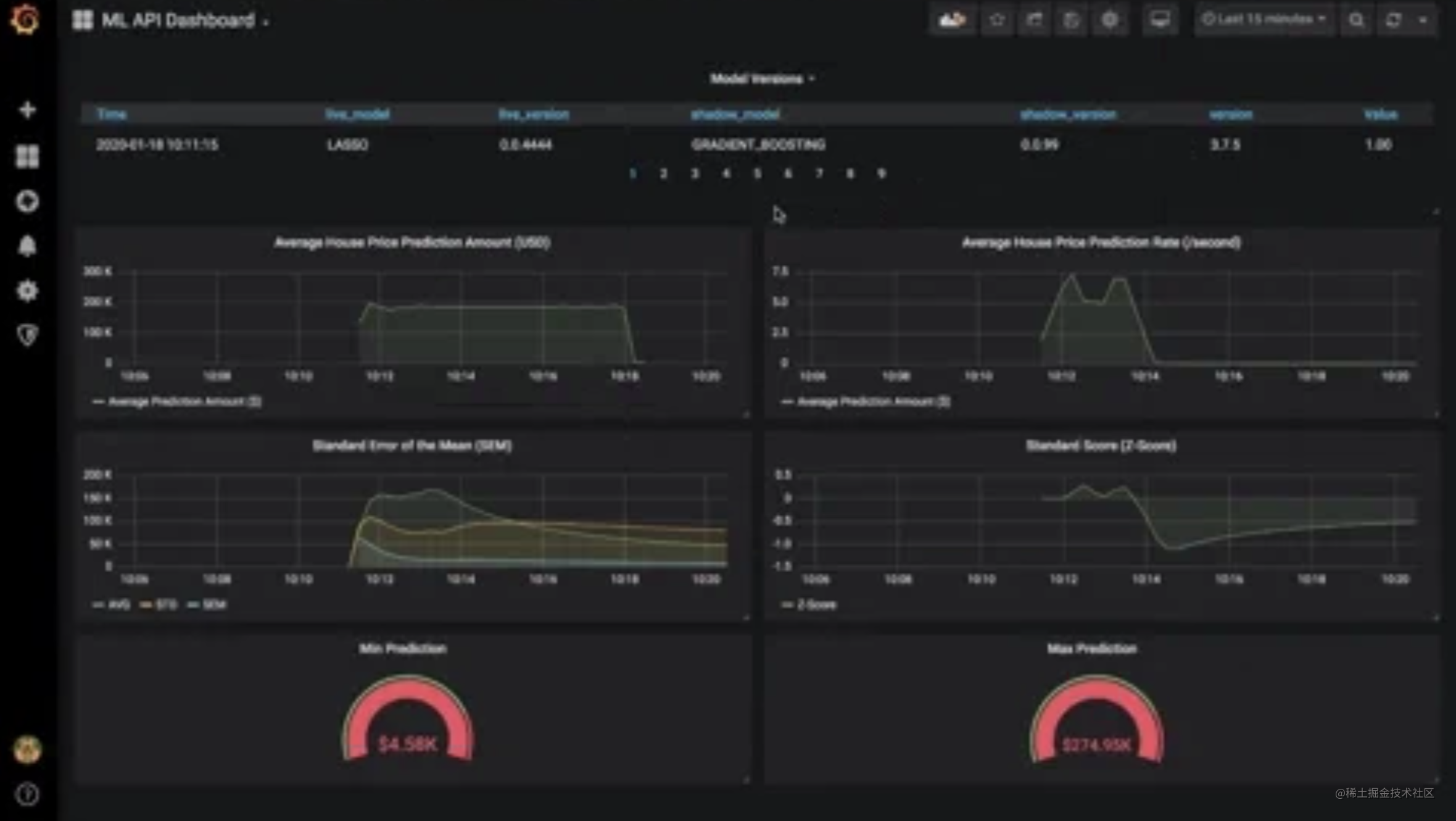Expand the refresh interval dropdown arrow
Screen dimensions: 1456x821
pos(1423,20)
